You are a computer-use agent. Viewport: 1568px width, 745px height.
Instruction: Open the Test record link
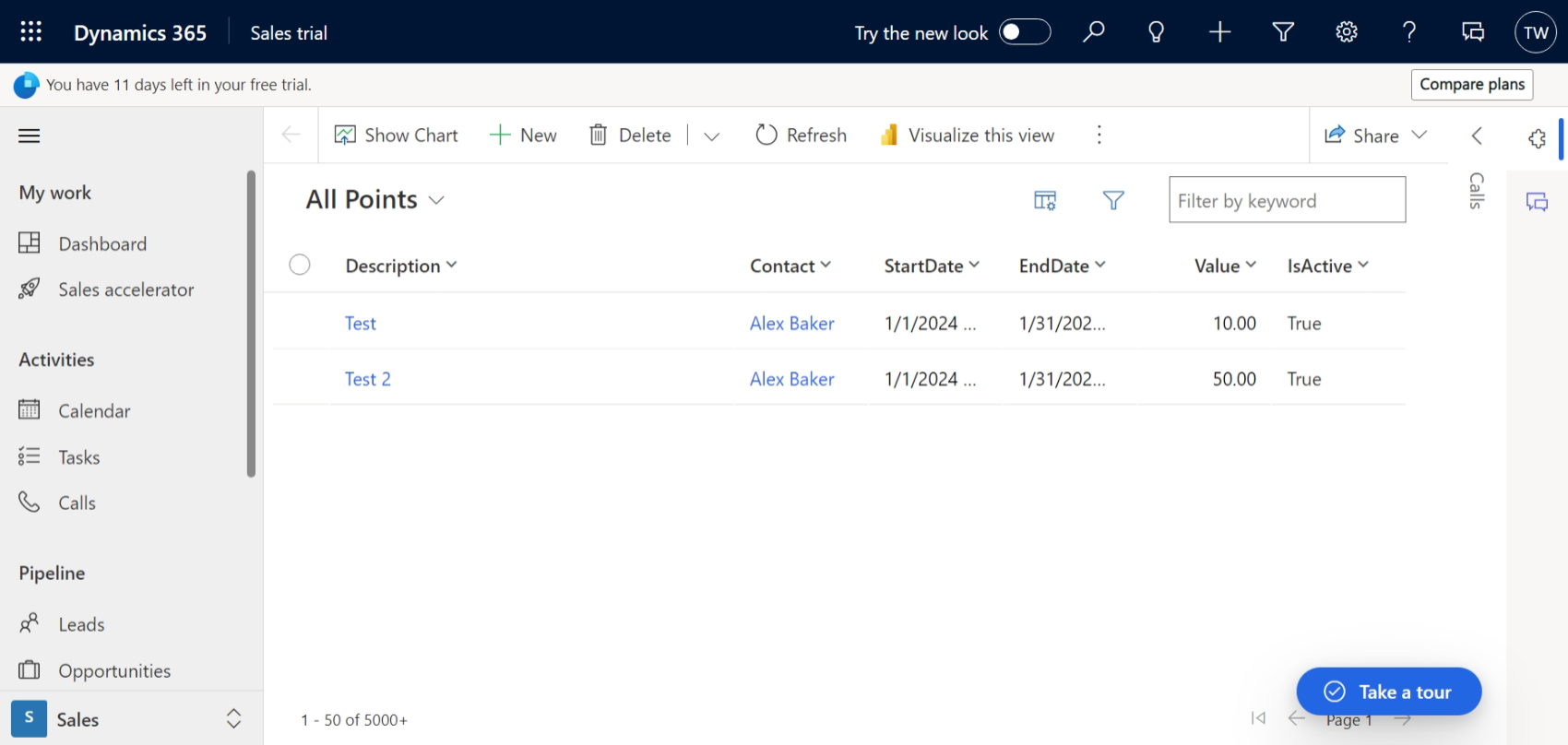coord(361,324)
